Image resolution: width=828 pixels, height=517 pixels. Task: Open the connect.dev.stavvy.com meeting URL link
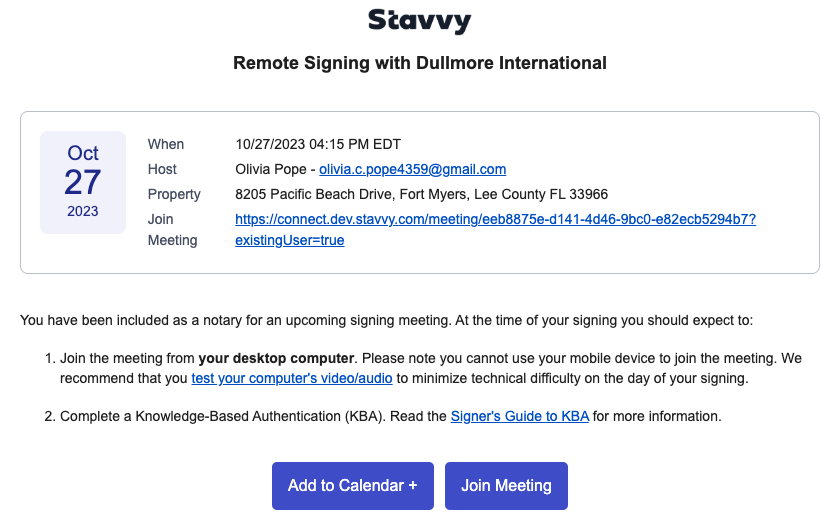tap(495, 219)
